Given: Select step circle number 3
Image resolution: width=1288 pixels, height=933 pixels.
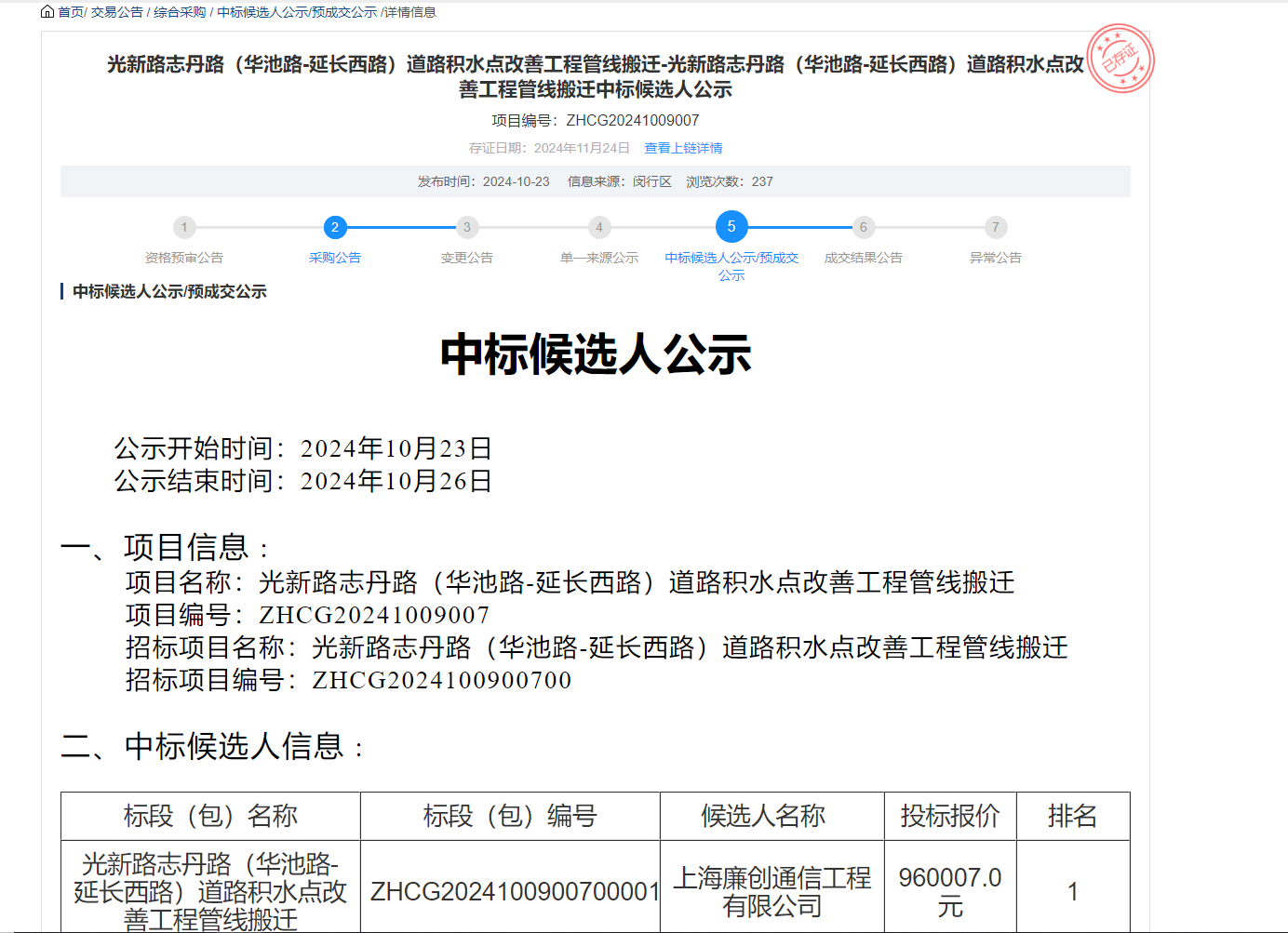Looking at the screenshot, I should pos(467,227).
